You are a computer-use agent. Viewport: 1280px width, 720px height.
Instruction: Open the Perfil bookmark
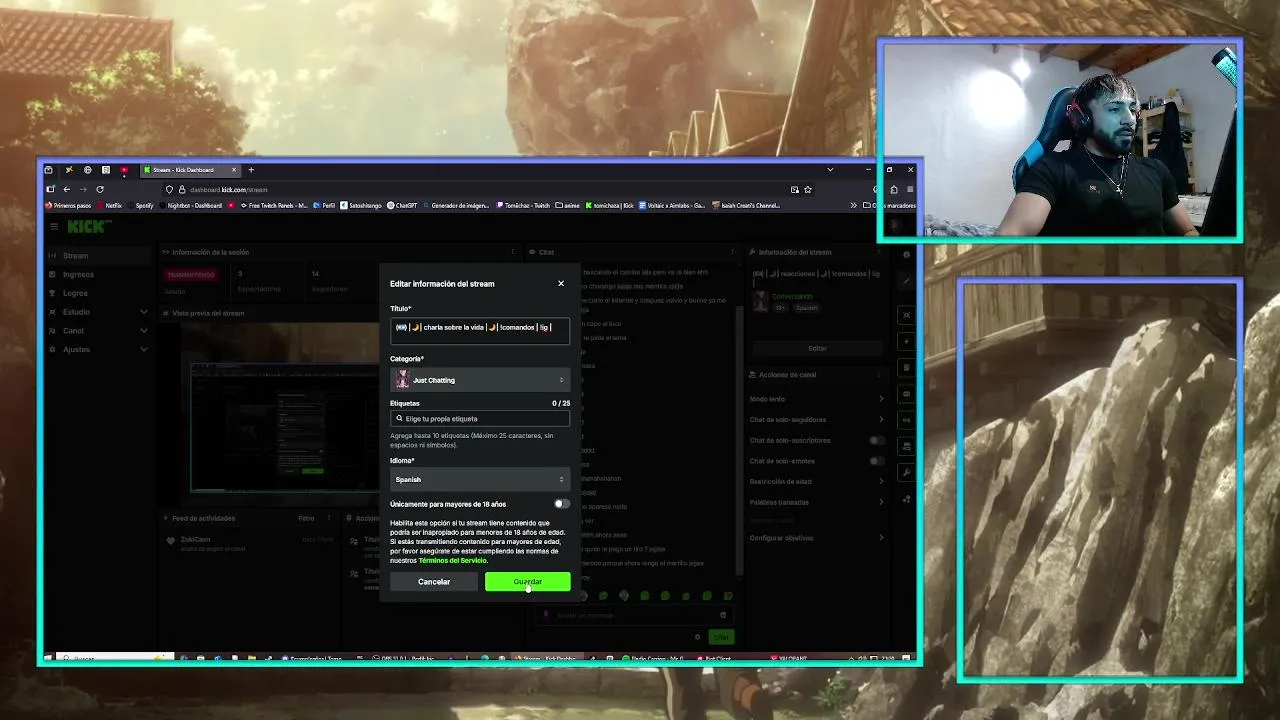coord(324,205)
